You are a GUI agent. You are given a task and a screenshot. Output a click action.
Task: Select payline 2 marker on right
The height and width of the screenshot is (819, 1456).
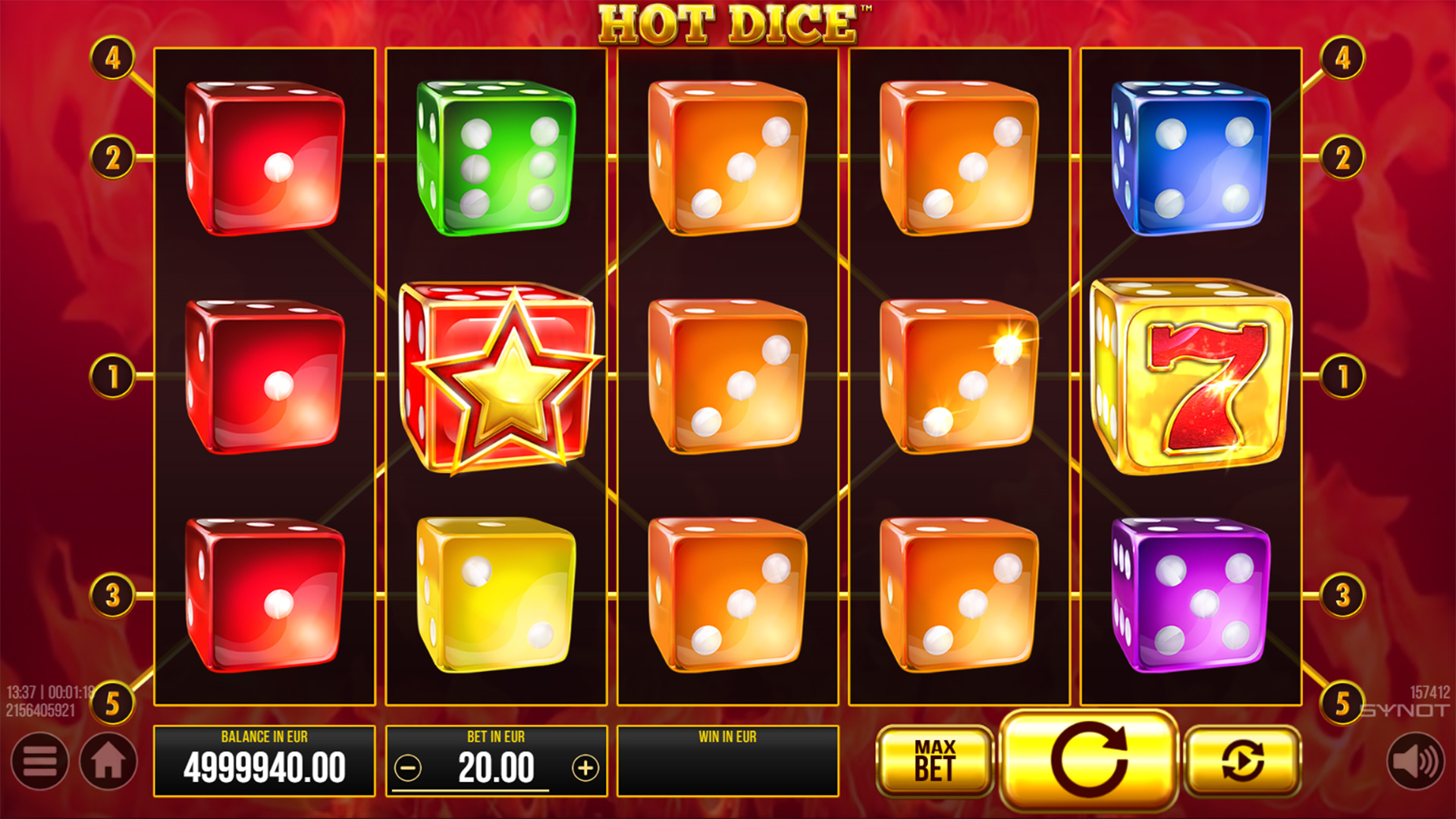[1342, 158]
